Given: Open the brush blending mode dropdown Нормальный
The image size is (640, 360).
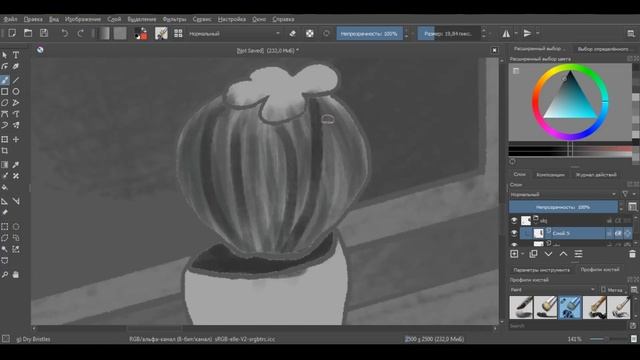Looking at the screenshot, I should 234,33.
